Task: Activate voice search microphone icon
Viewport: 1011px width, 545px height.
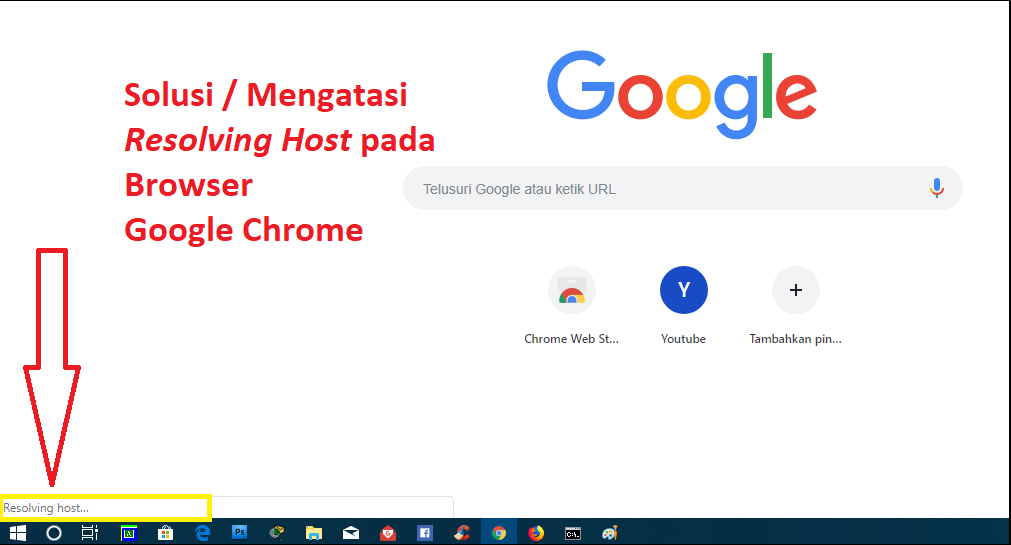Action: (x=937, y=188)
